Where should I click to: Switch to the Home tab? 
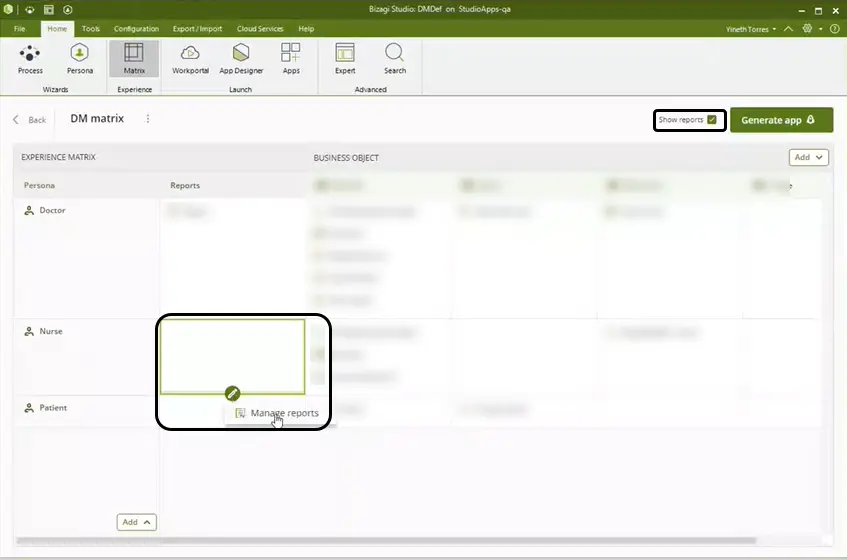click(x=57, y=29)
